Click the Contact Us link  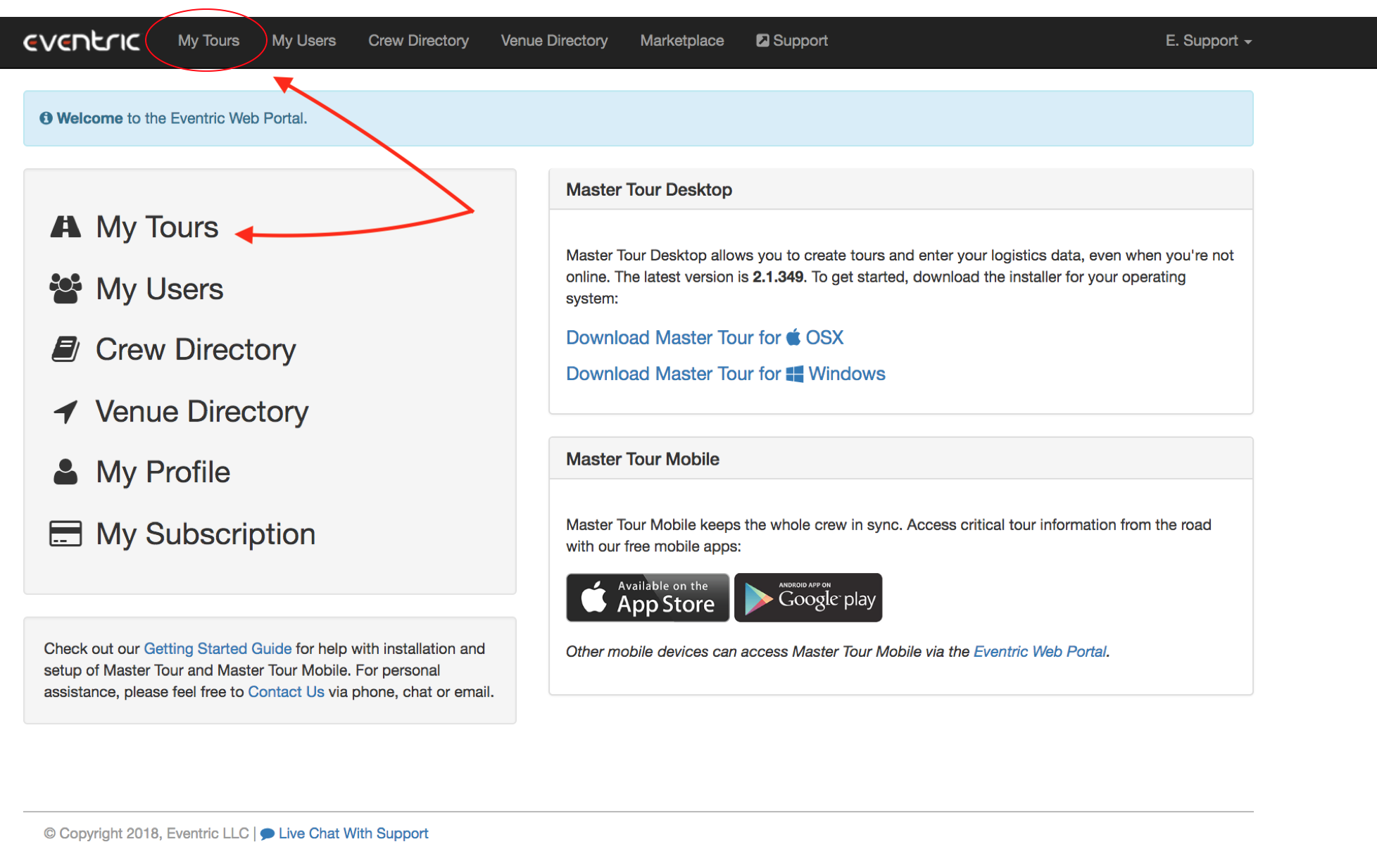[286, 692]
